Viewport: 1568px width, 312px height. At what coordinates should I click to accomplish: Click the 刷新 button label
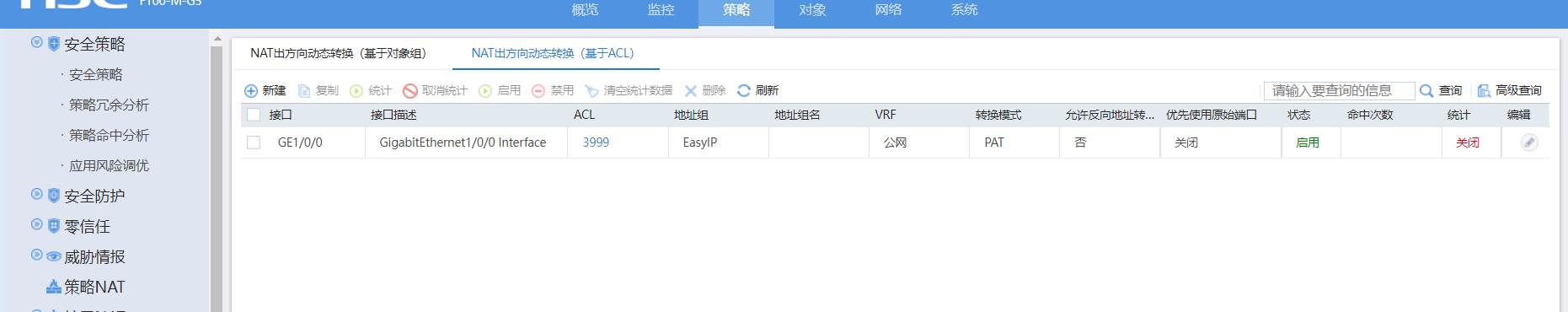pos(767,91)
